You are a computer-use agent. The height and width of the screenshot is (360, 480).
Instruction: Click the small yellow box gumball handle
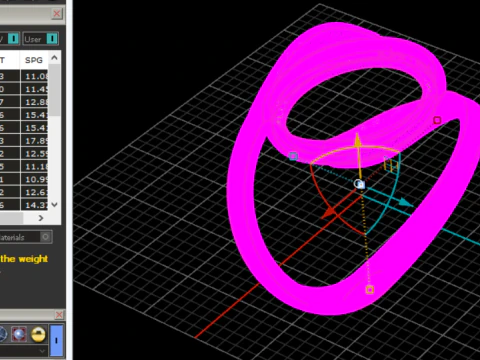click(x=391, y=165)
